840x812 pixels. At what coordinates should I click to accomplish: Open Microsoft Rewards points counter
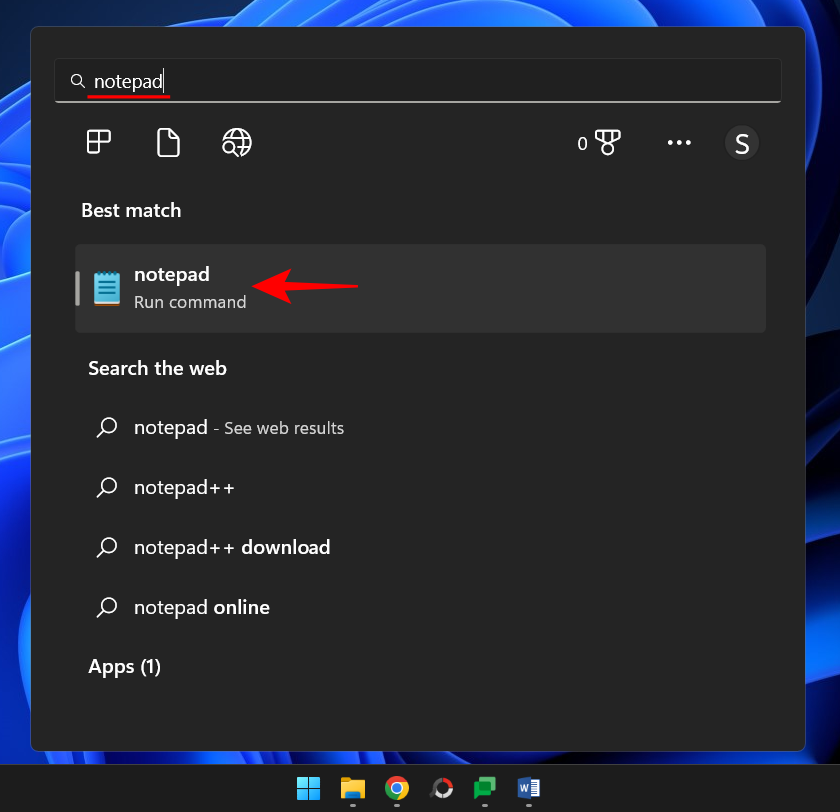coord(601,143)
